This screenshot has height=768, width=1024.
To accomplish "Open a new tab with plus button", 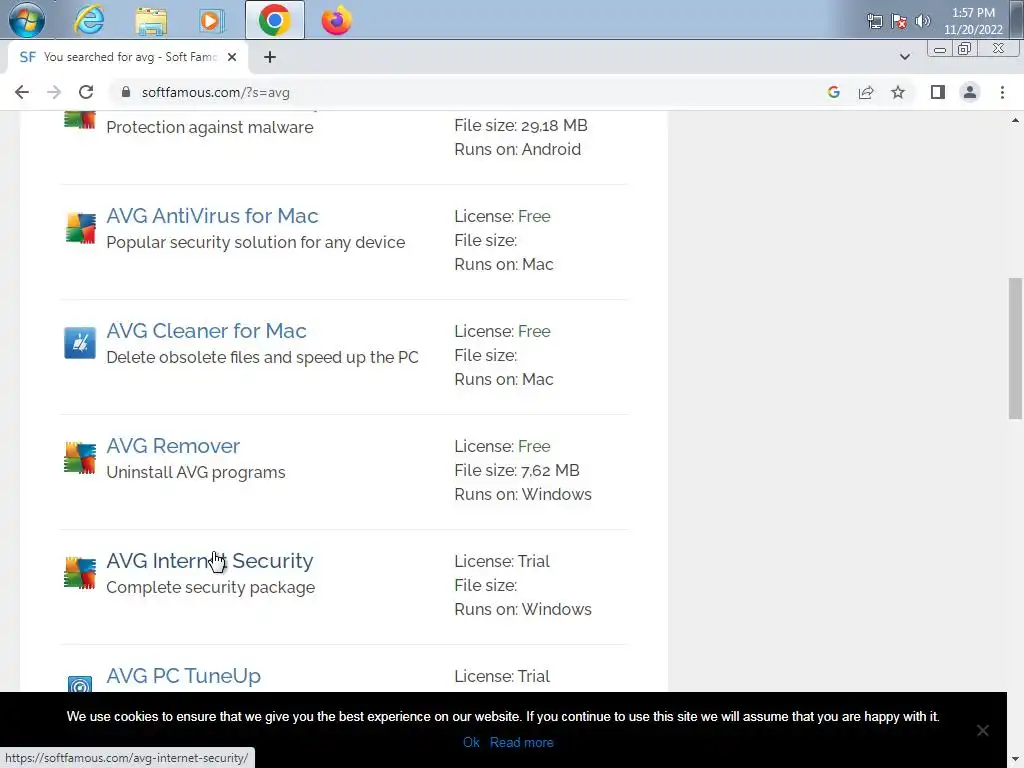I will [x=270, y=57].
